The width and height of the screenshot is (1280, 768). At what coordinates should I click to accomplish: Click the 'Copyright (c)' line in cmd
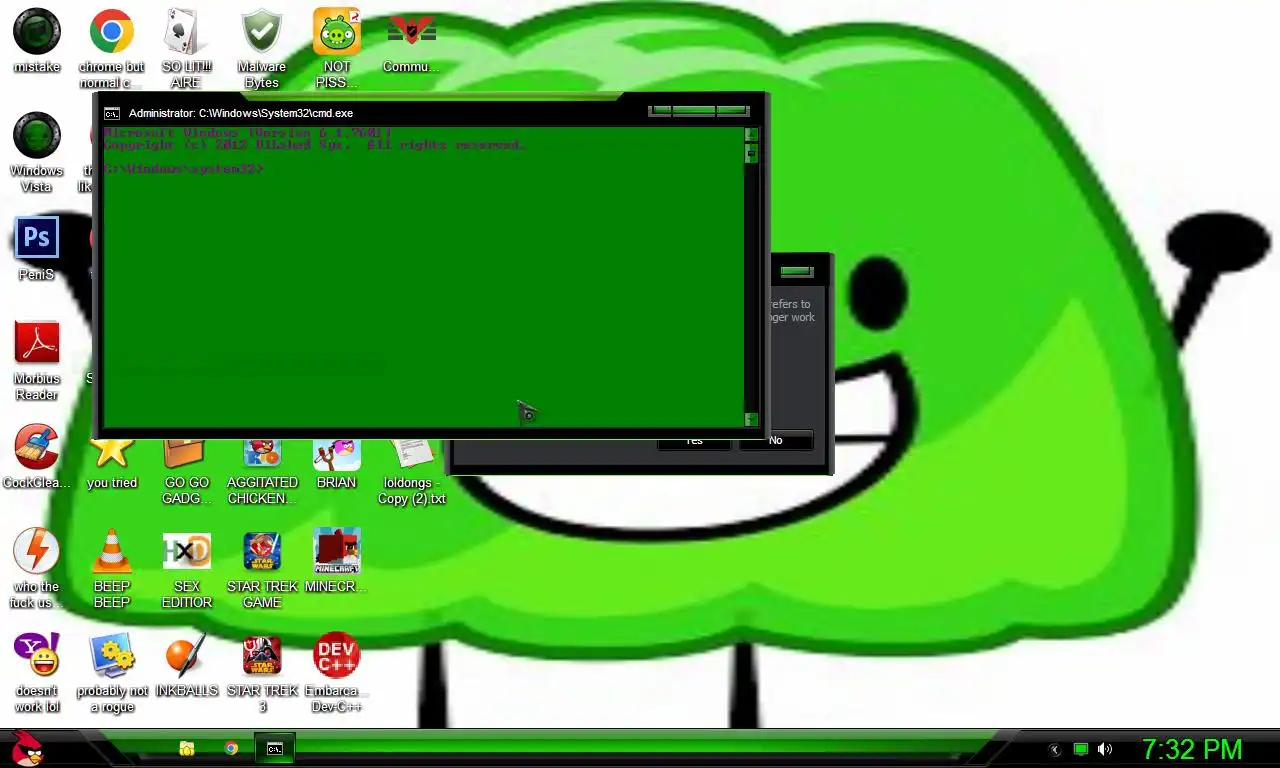pos(314,145)
